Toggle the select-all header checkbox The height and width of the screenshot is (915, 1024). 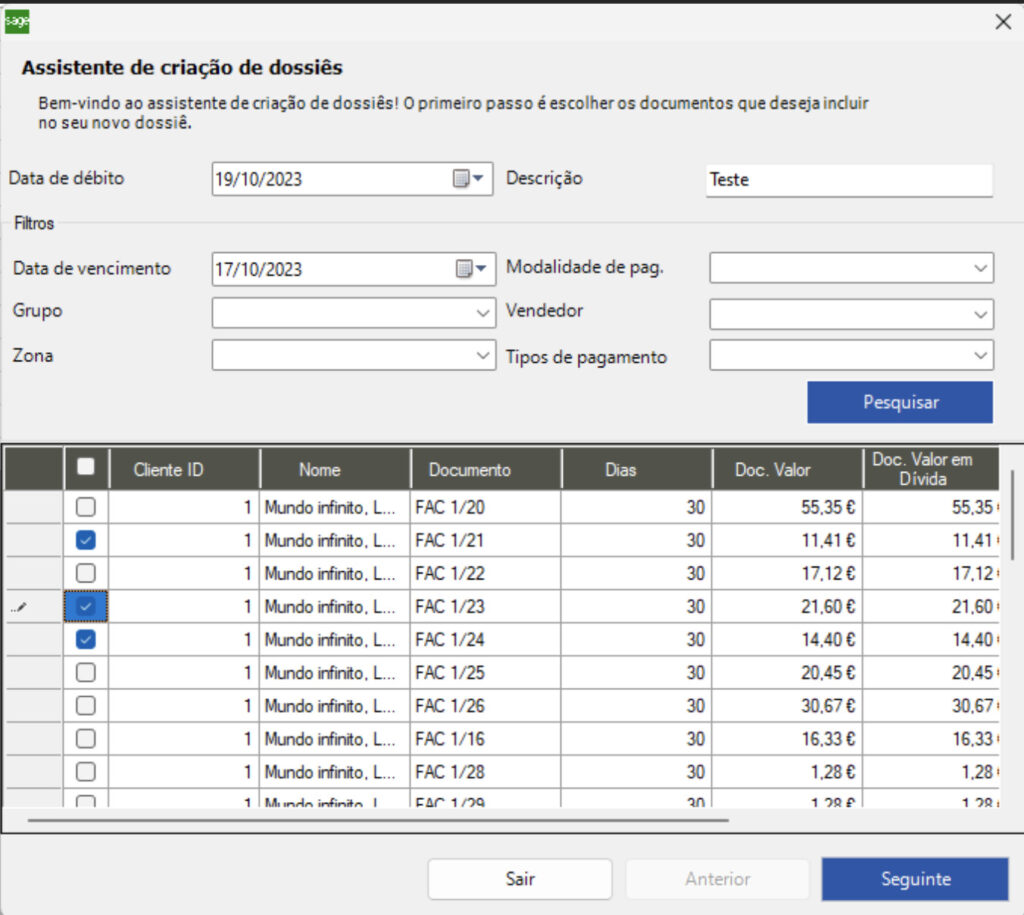tap(86, 466)
